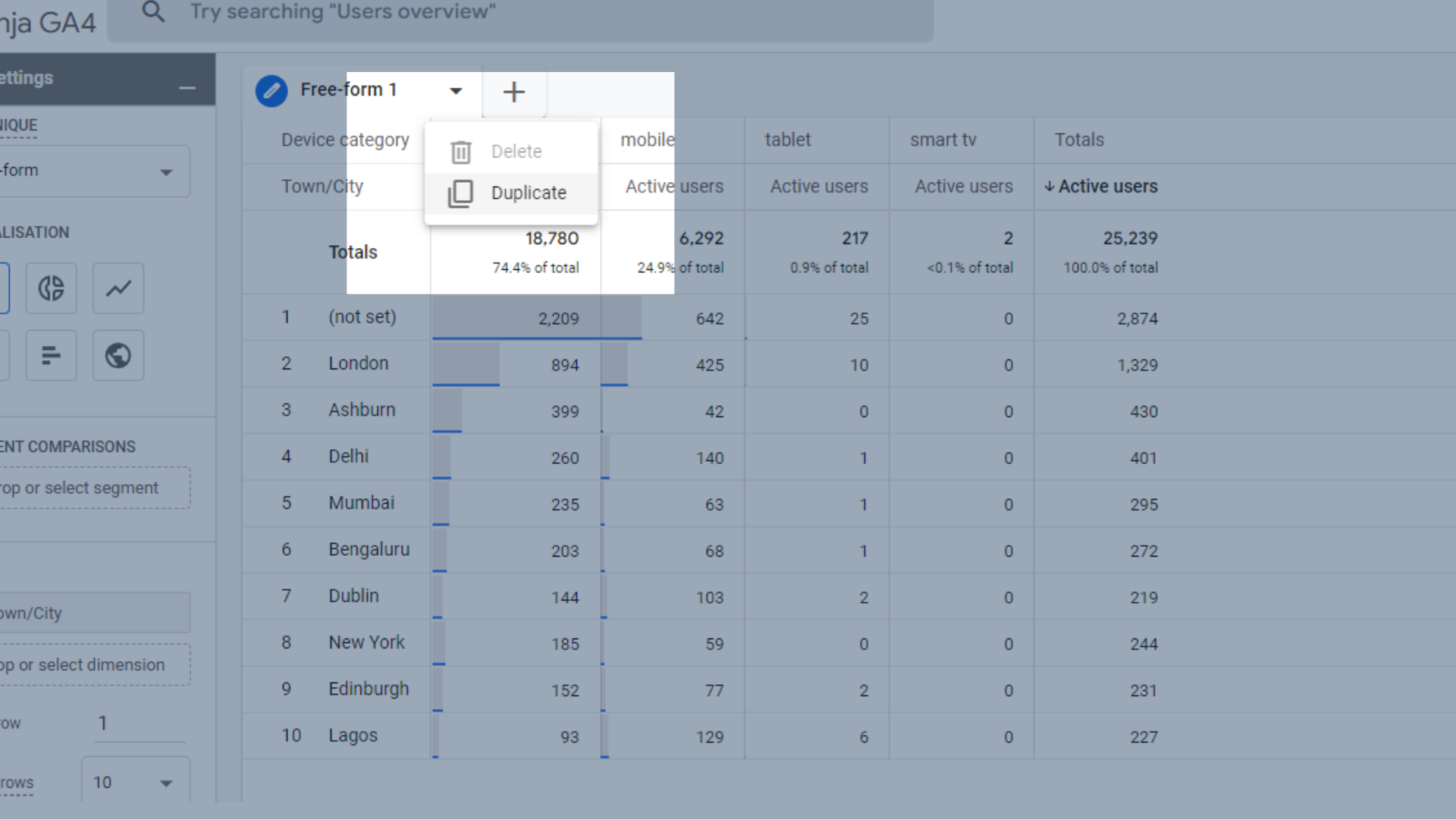Sort by Totals Active users column
Image resolution: width=1456 pixels, height=819 pixels.
pos(1106,187)
